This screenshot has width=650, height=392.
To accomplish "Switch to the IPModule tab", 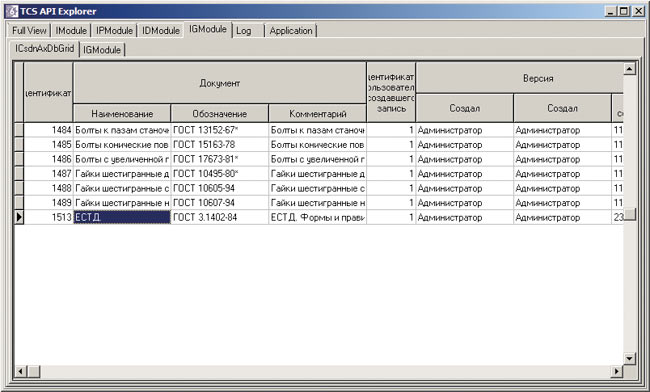I will pyautogui.click(x=114, y=31).
